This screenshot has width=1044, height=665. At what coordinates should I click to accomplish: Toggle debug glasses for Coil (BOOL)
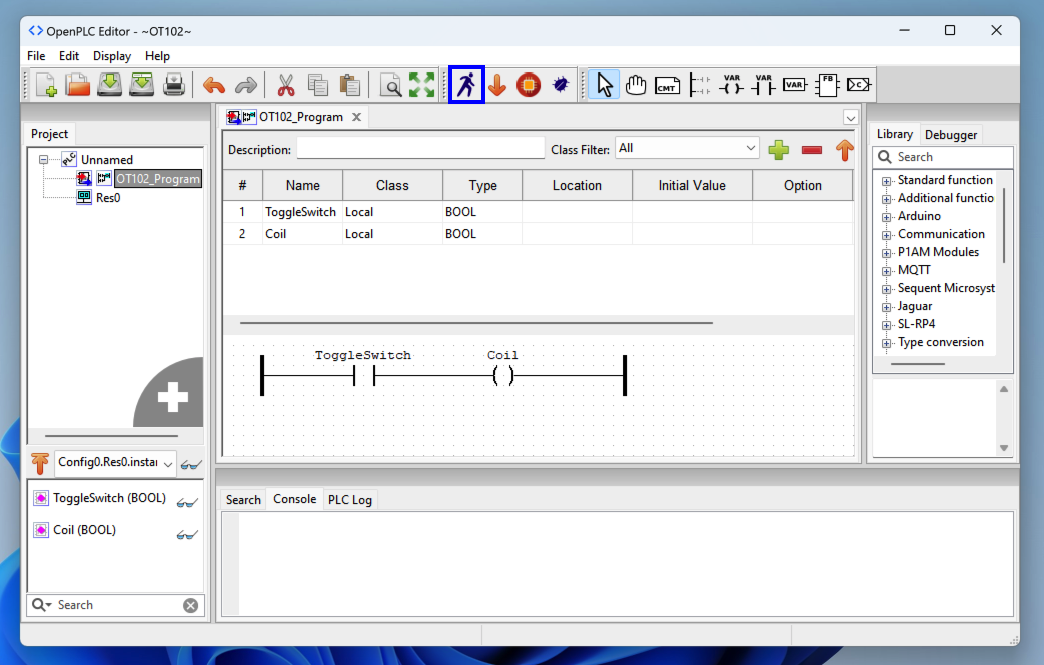coord(187,534)
